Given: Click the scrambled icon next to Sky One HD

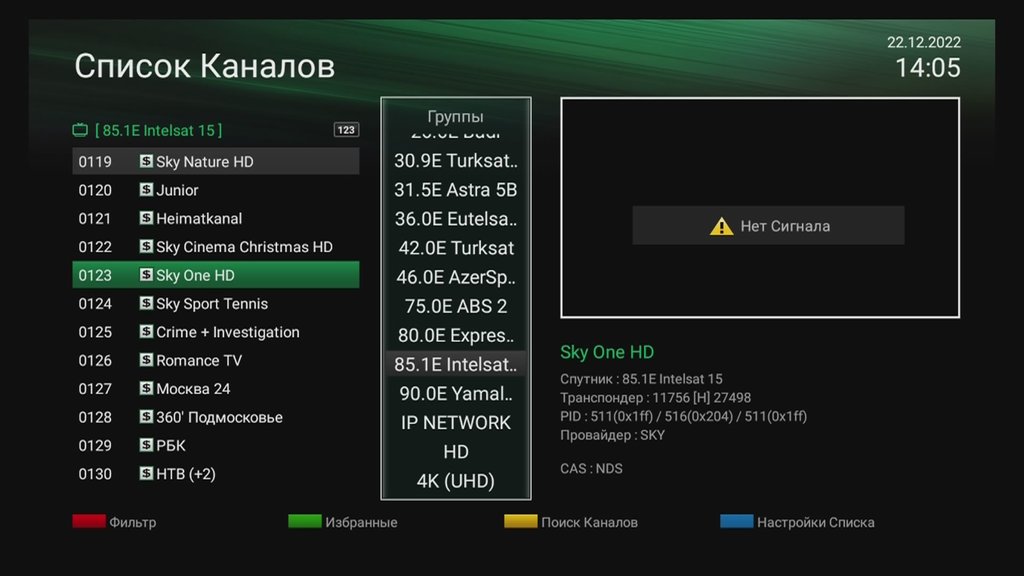Looking at the screenshot, I should [145, 274].
